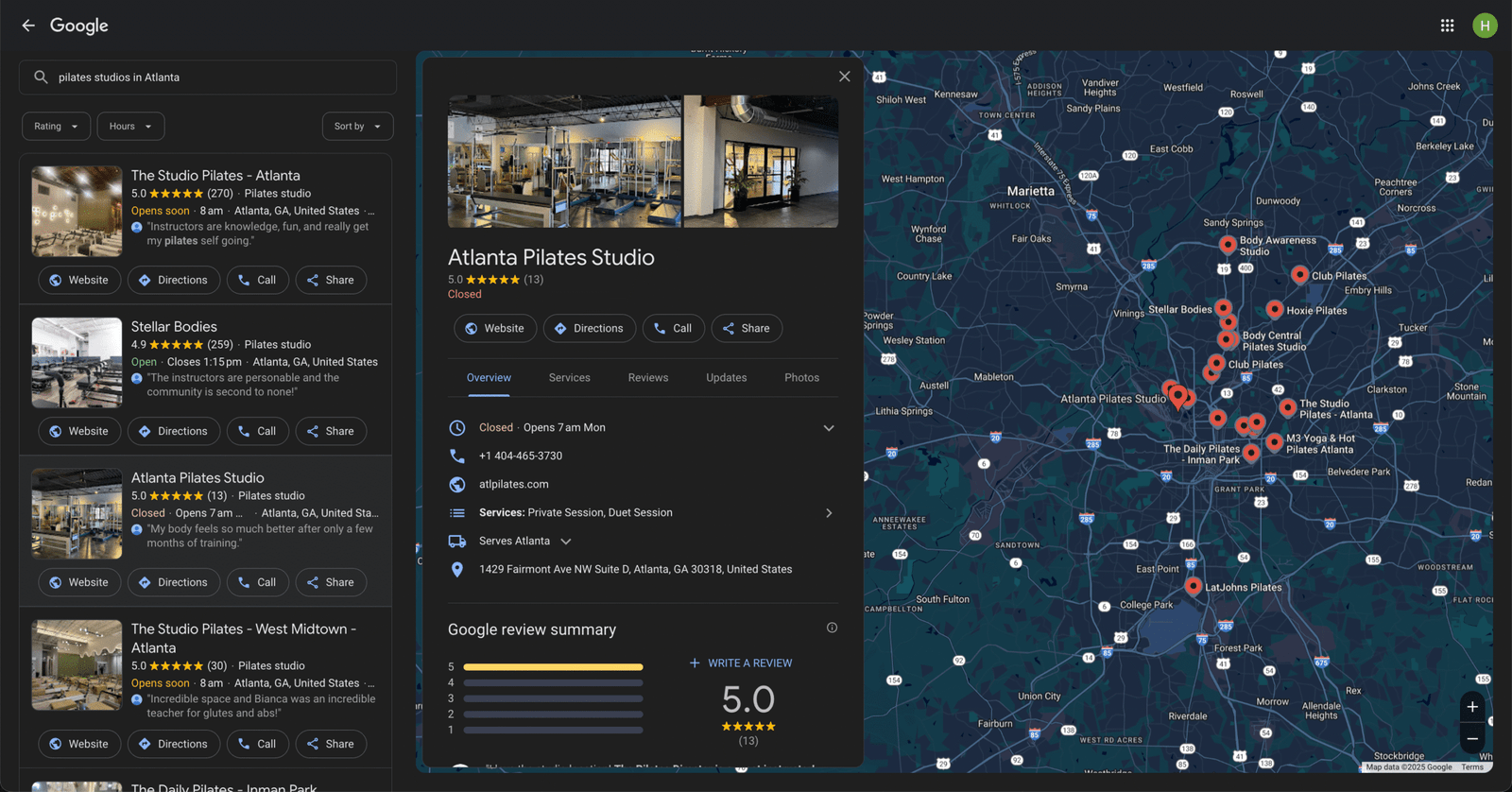
Task: Click Directions in the detail panel
Action: 589,328
